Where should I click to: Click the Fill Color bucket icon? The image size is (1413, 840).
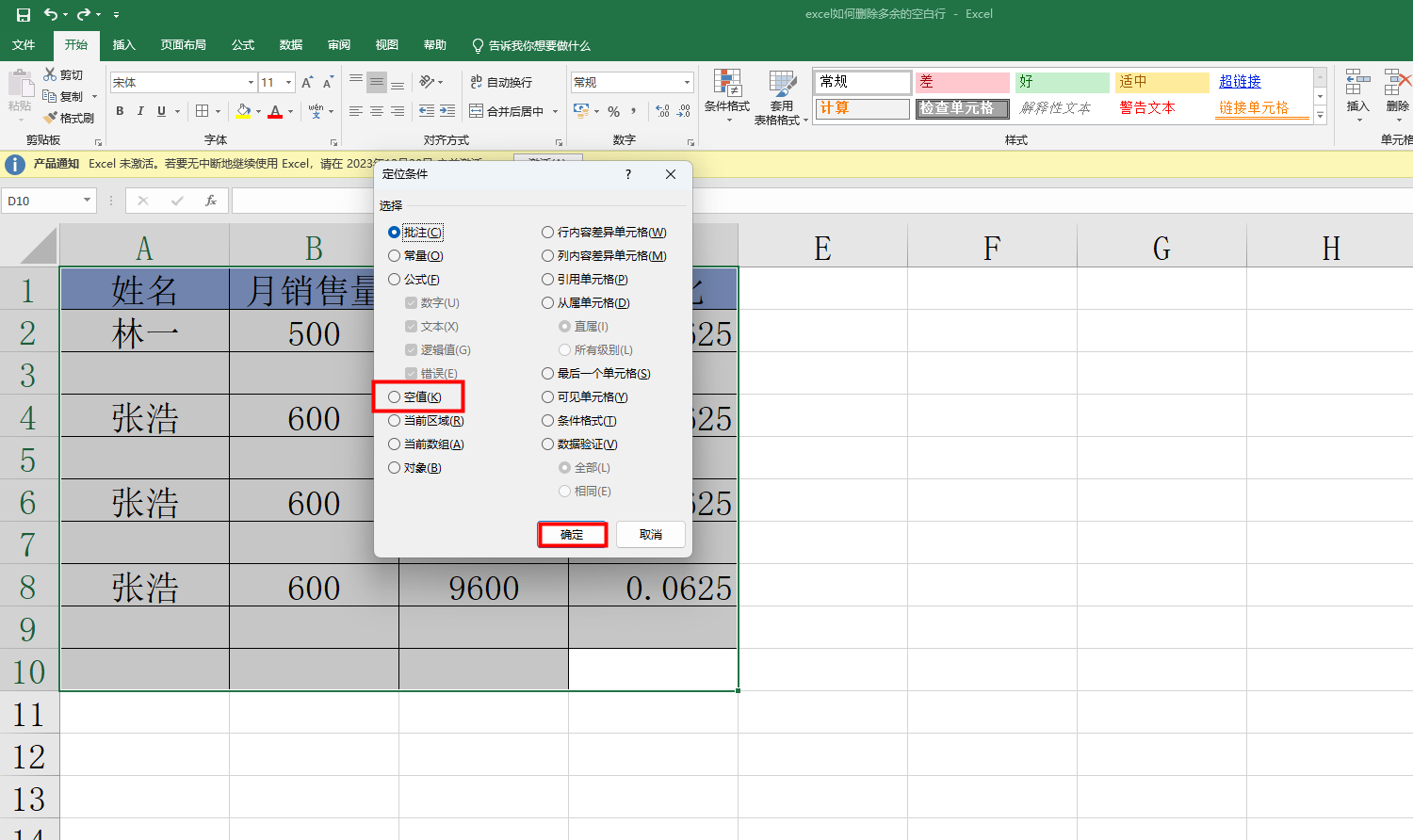[244, 111]
